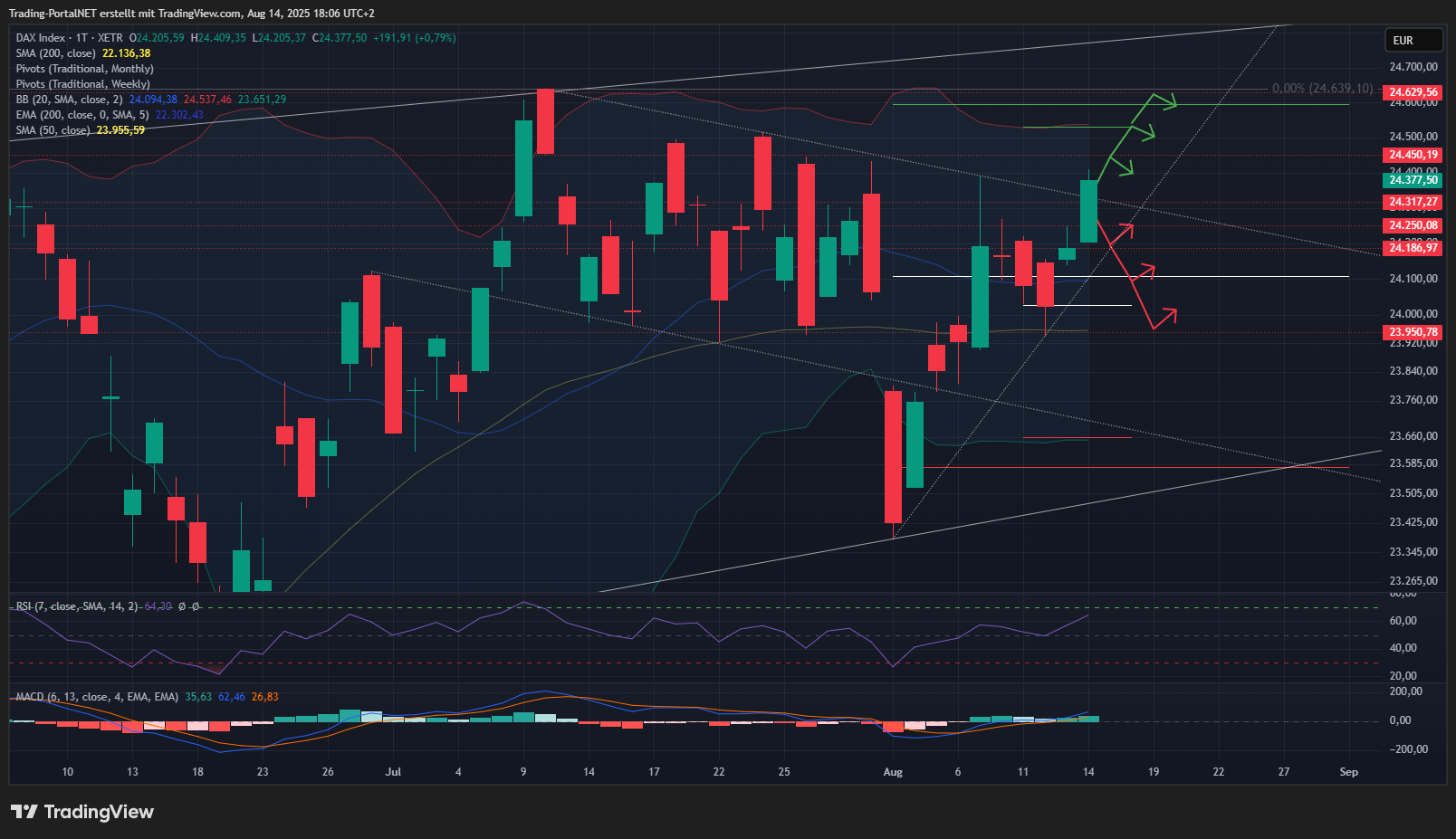Click the red 24.629,56 price label
This screenshot has width=1456, height=839.
point(1413,92)
